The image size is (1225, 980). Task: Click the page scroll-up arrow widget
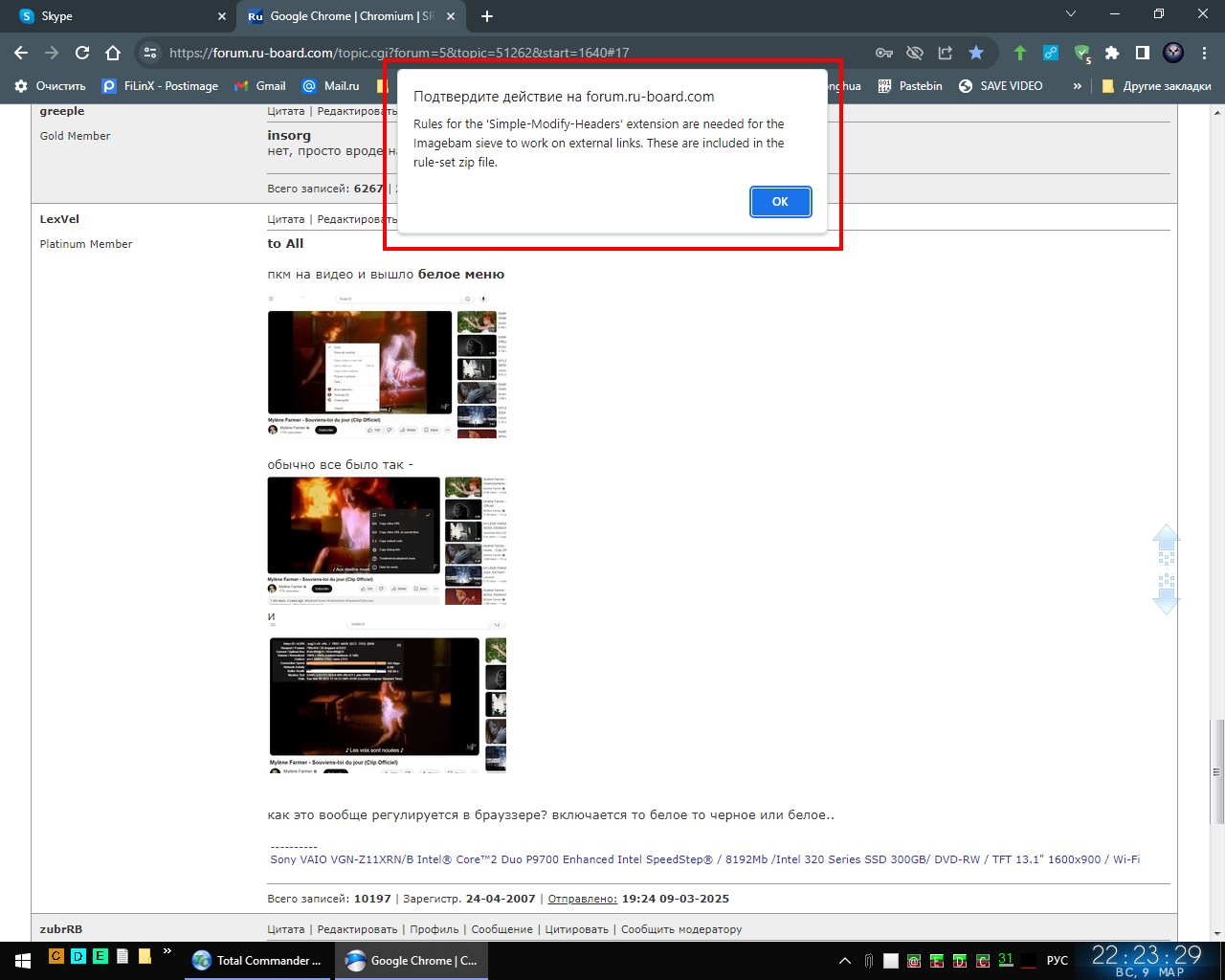coord(1166,543)
